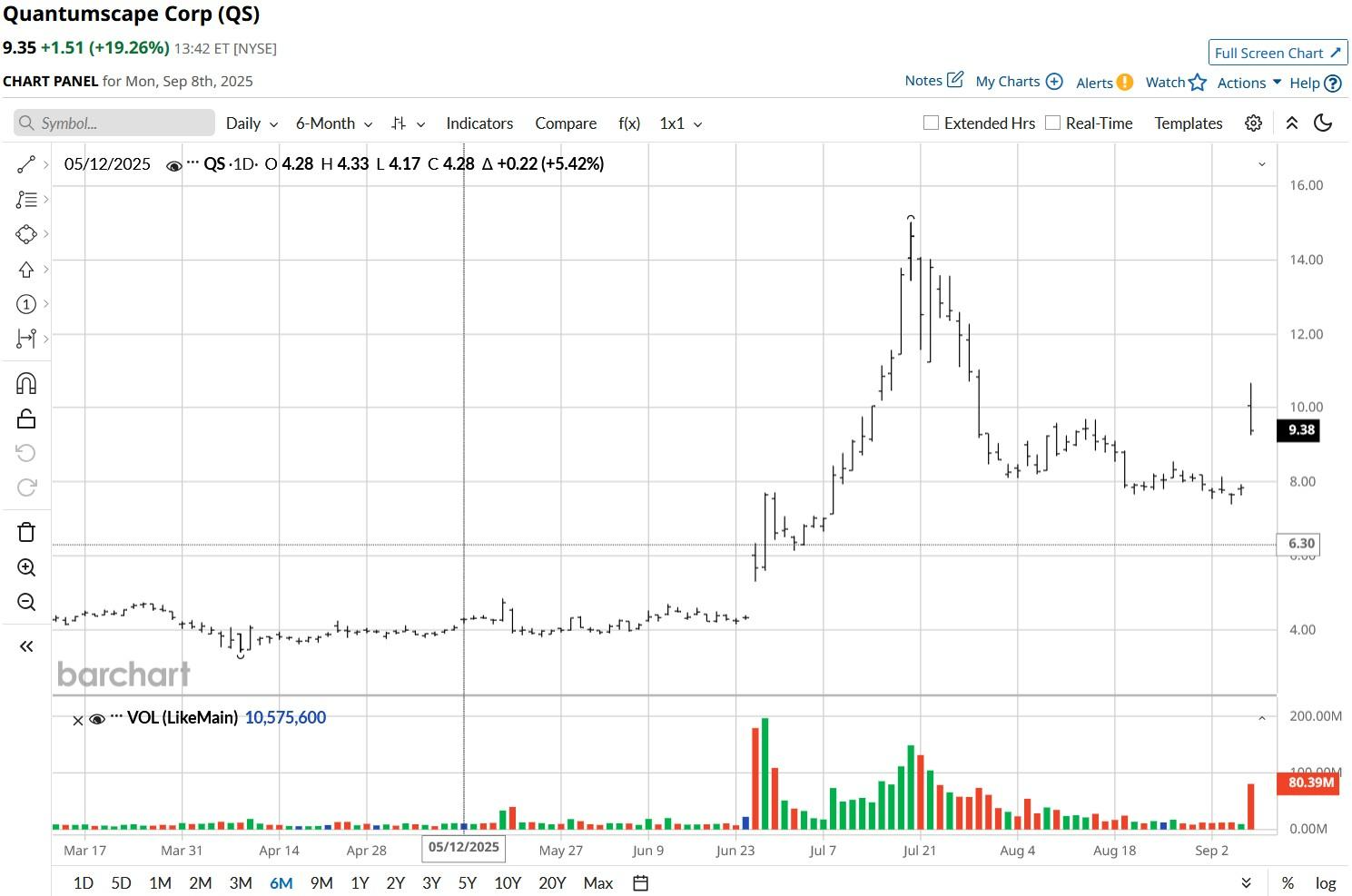Enable the Extended Hrs checkbox
This screenshot has height=896, width=1352.
931,123
